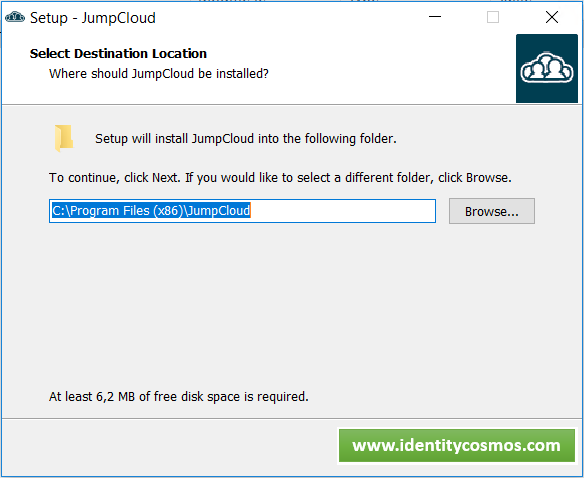This screenshot has width=584, height=478.
Task: Click the 'To continue, click Next' instruction text
Action: pyautogui.click(x=280, y=178)
